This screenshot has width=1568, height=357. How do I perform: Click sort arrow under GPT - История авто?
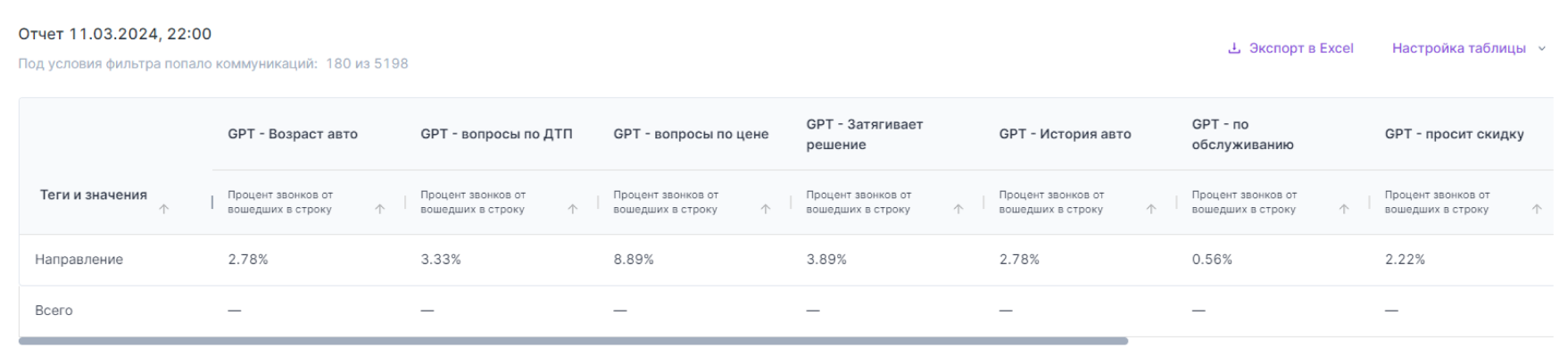point(1151,209)
